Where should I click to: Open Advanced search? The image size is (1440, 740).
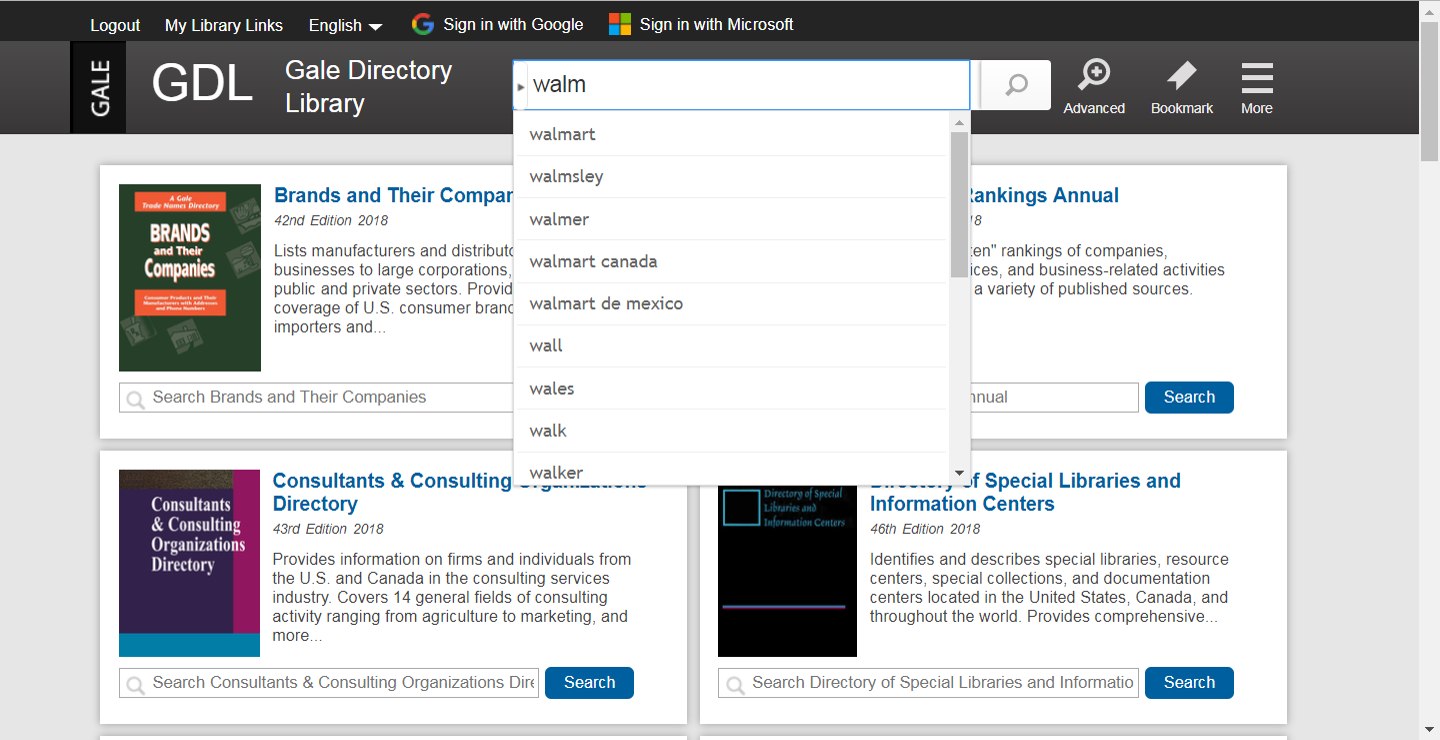[x=1094, y=87]
